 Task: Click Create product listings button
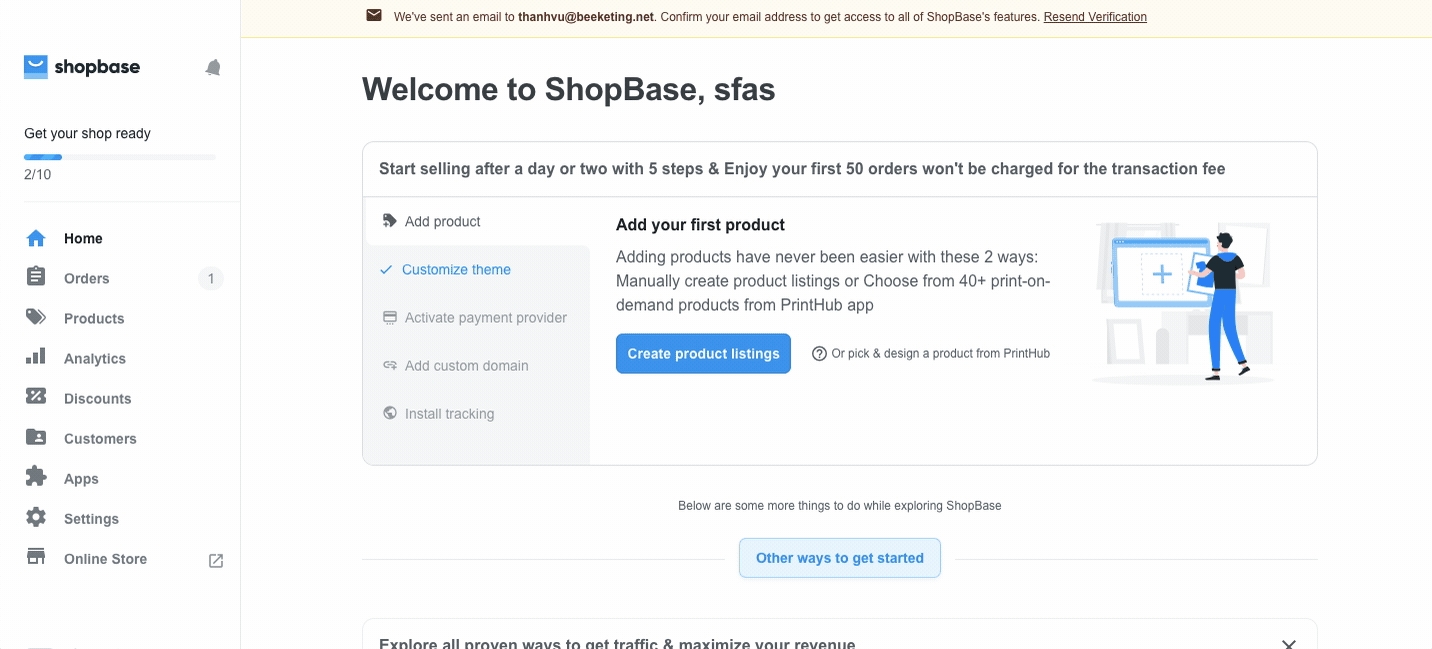[703, 354]
